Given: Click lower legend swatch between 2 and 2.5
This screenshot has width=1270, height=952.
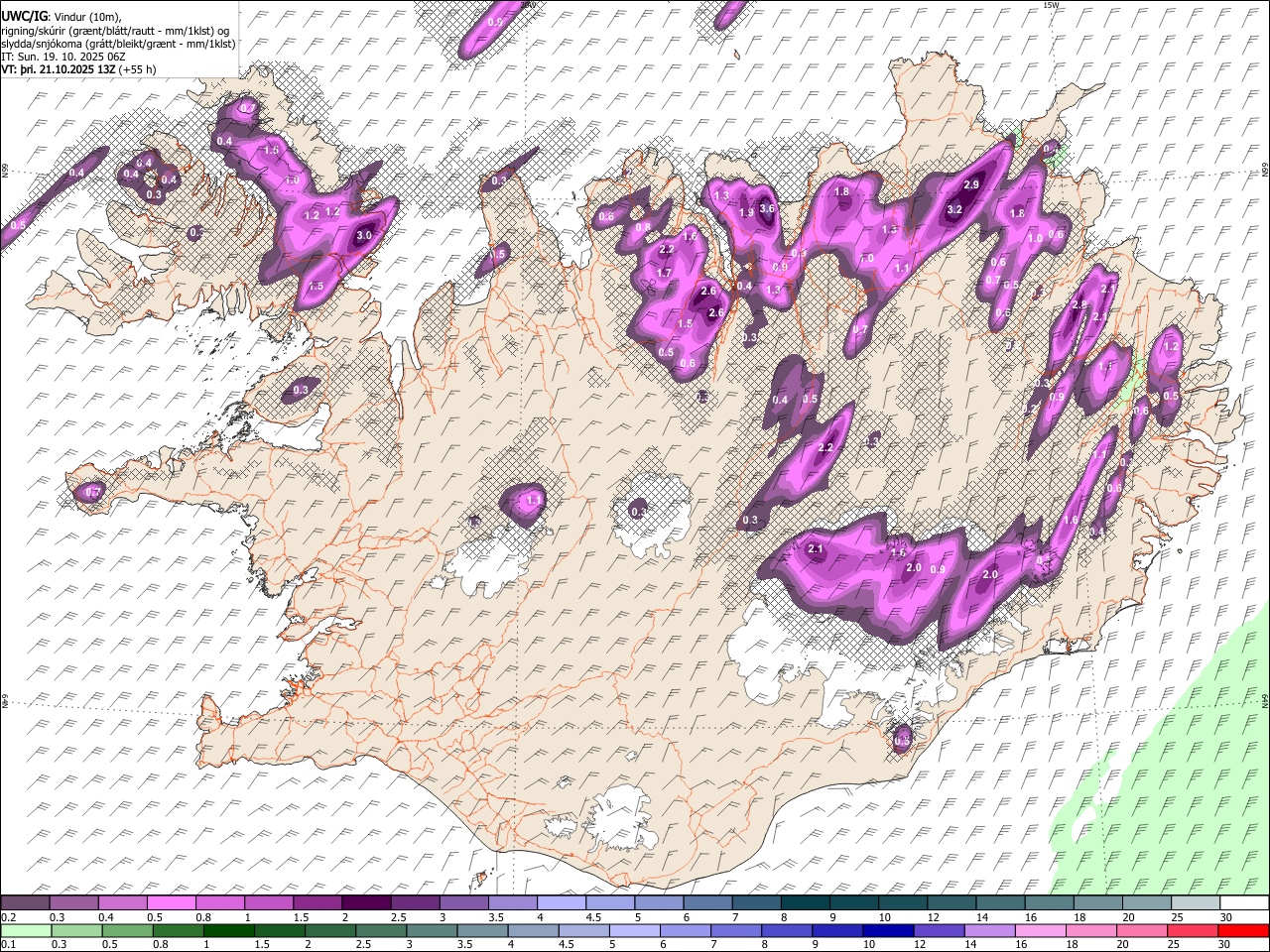Looking at the screenshot, I should [x=331, y=930].
